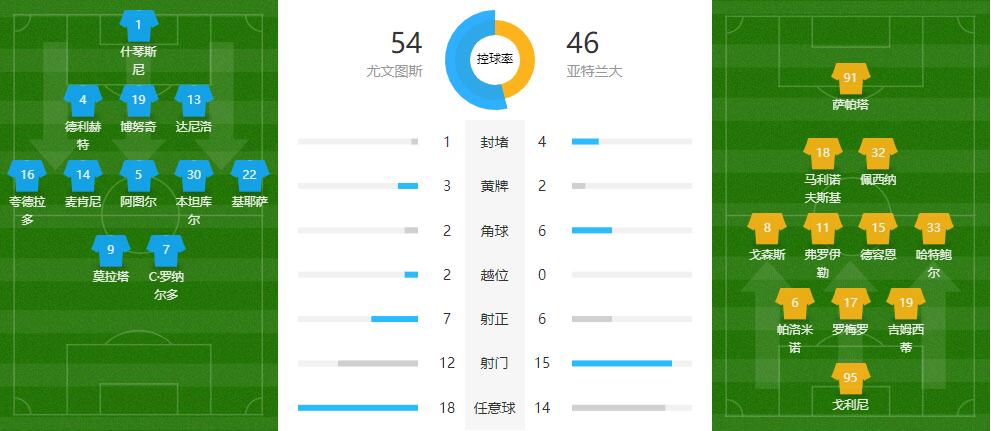
Task: Click the 任意球 blue bar for Juventus
Action: pos(358,408)
